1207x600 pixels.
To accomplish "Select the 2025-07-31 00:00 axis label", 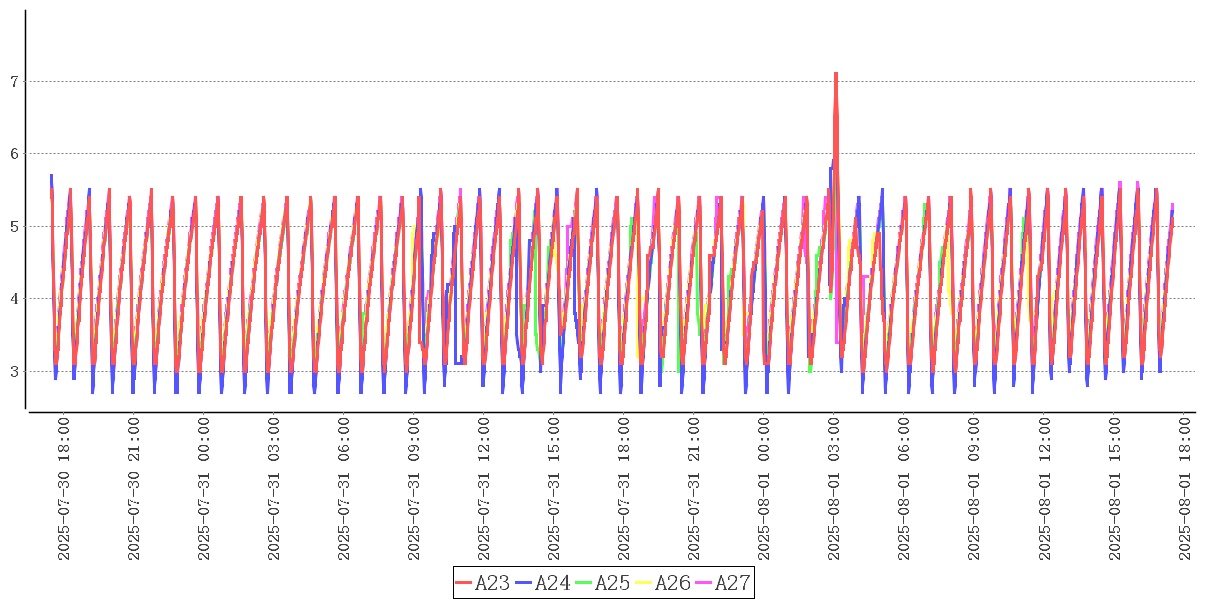I will (204, 489).
